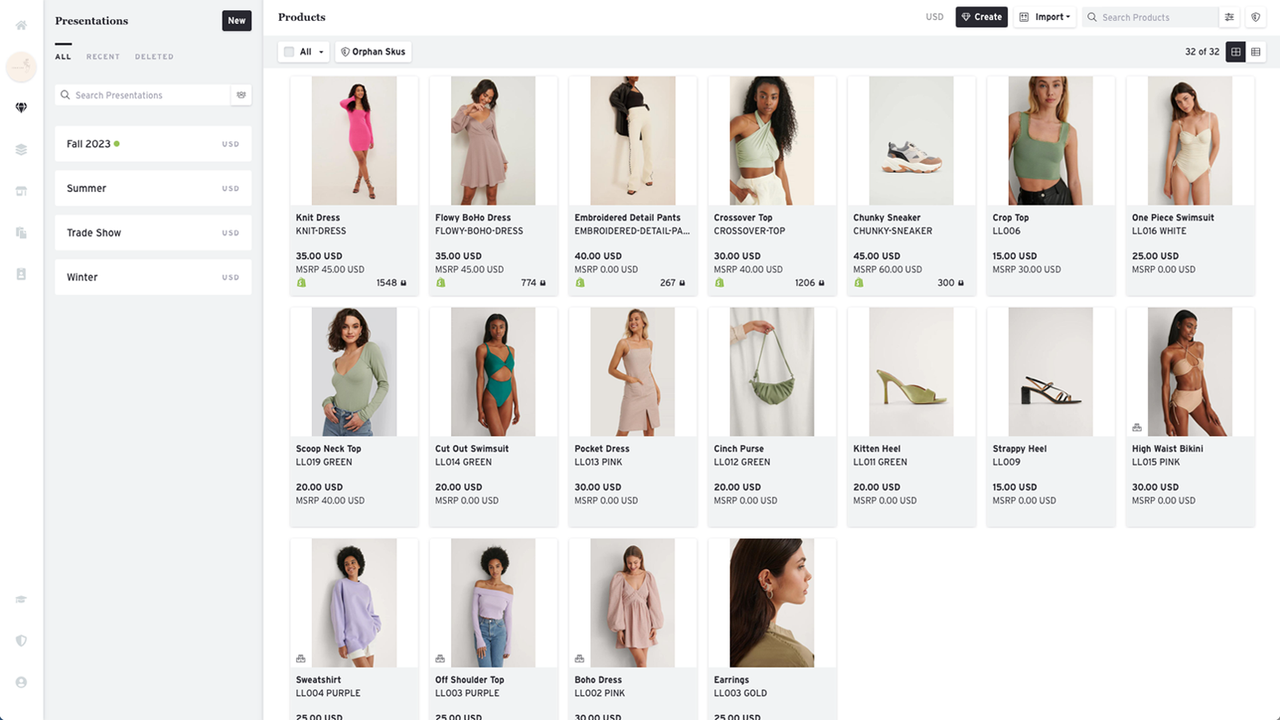Open the contact book icon in sidebar
The height and width of the screenshot is (720, 1280).
[21, 274]
